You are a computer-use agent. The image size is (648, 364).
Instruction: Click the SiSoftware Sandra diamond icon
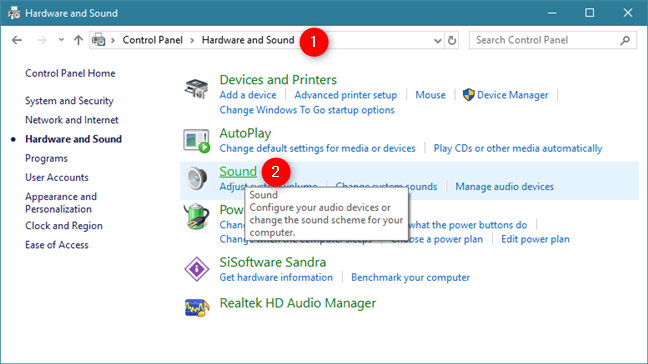coord(196,269)
